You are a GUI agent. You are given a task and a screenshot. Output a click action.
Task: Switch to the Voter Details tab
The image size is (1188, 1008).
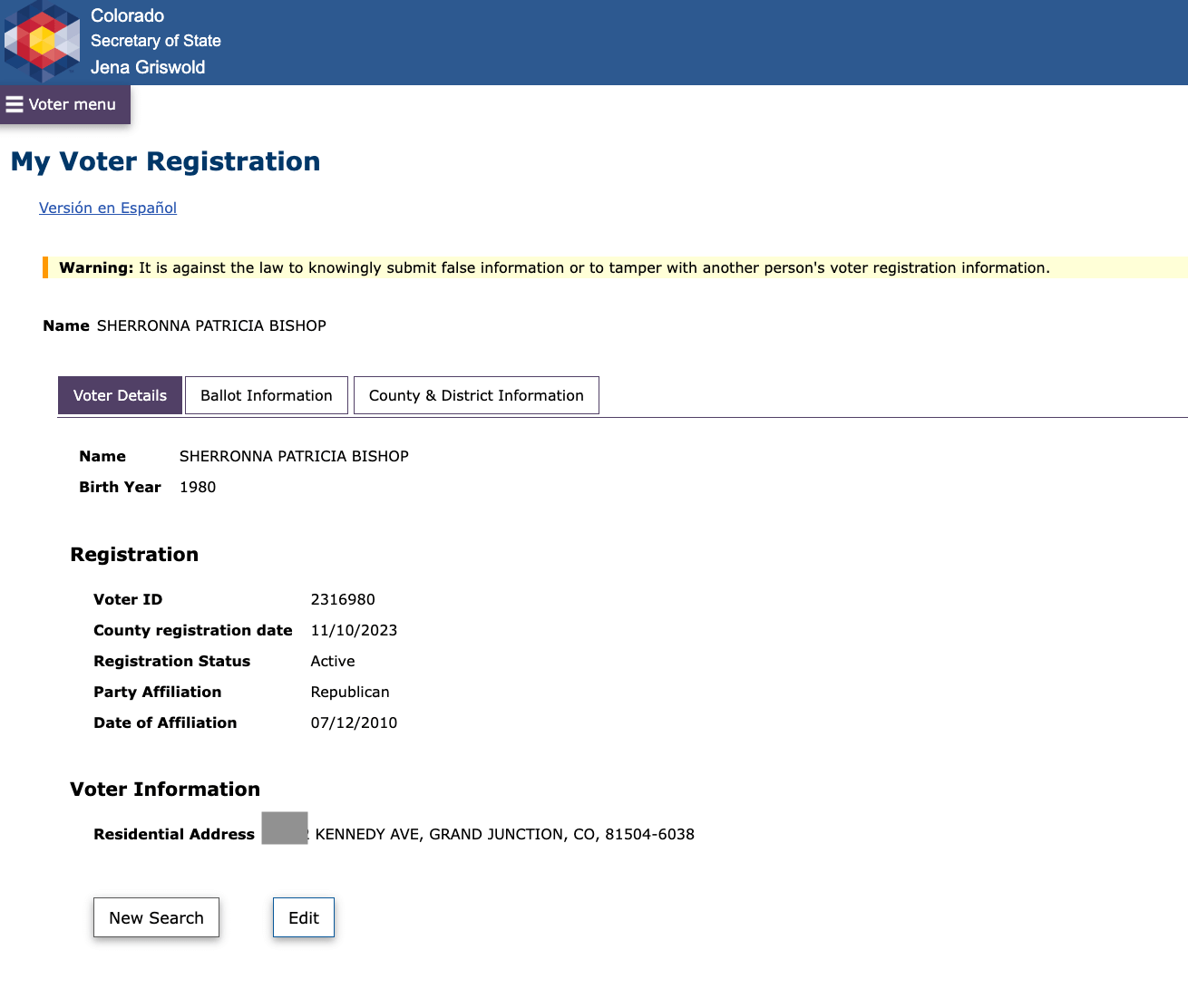pos(120,395)
